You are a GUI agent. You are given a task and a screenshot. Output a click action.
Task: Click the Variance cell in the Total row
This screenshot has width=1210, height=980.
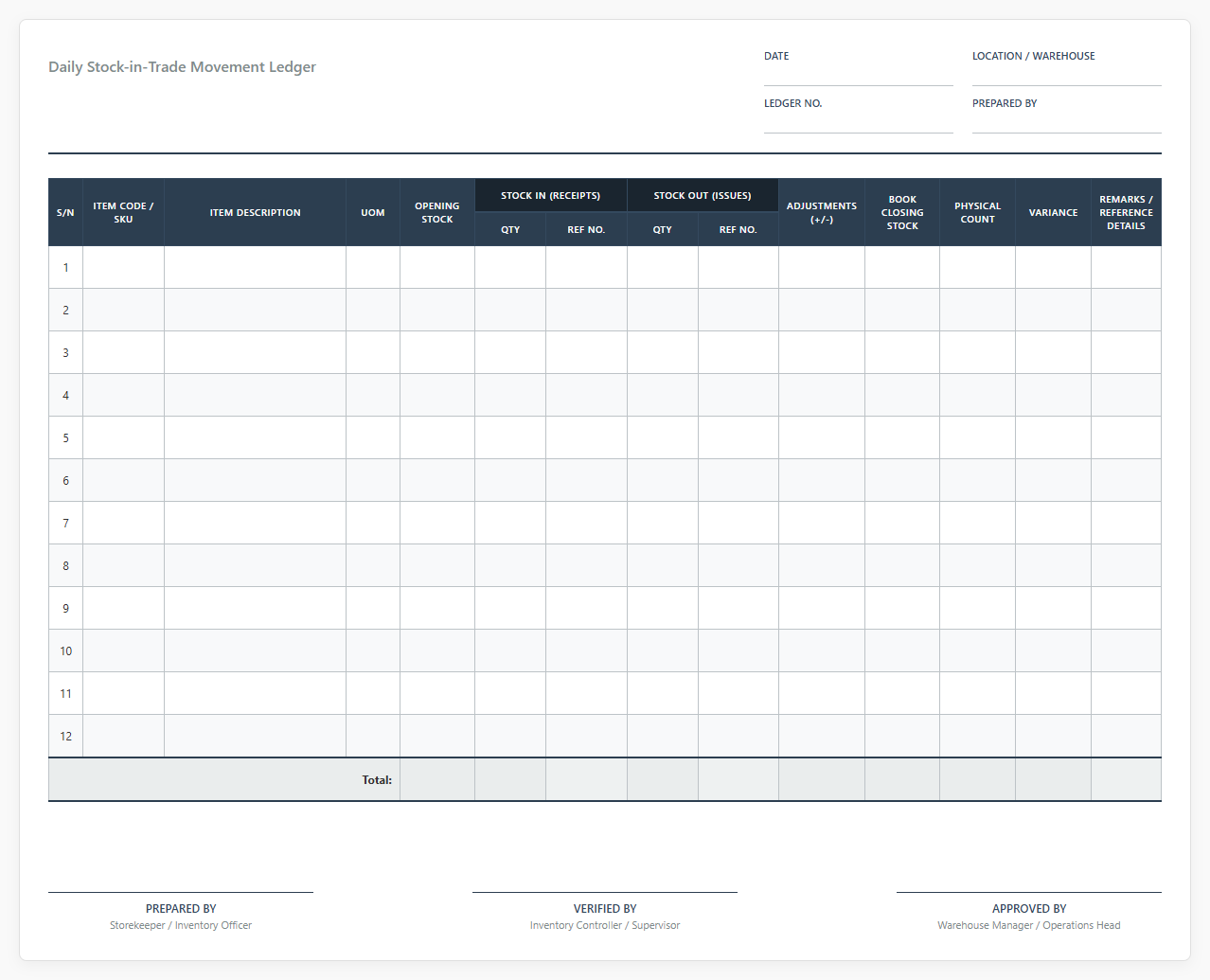pyautogui.click(x=1054, y=779)
